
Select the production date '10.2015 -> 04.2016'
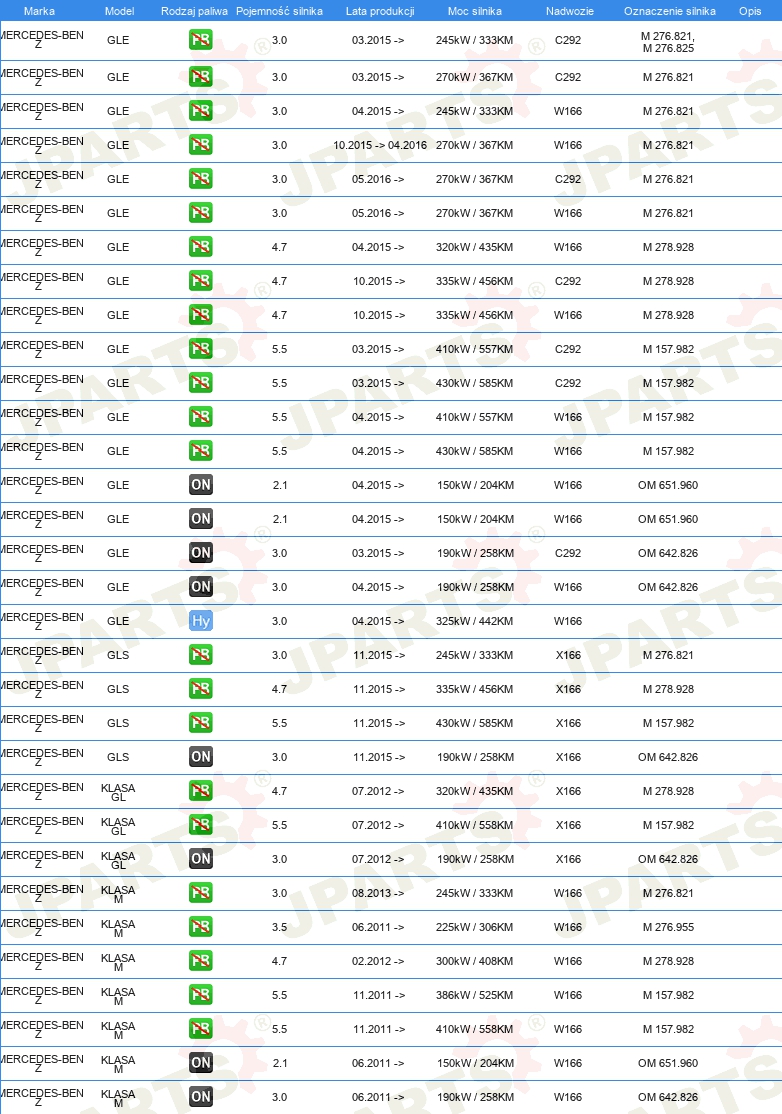point(380,145)
